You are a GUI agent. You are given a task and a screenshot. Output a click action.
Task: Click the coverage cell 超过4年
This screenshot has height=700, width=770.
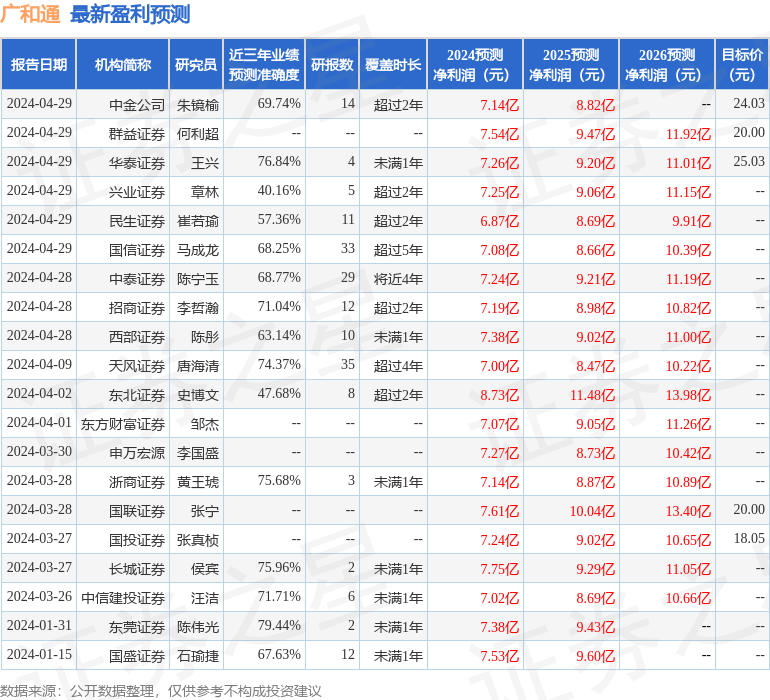point(398,365)
